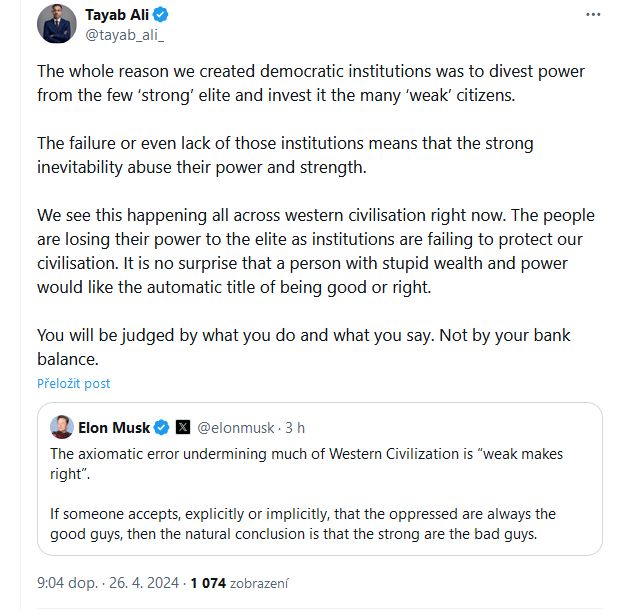The width and height of the screenshot is (618, 611).
Task: Click the 9:04 dop. post time link
Action: coord(67,583)
